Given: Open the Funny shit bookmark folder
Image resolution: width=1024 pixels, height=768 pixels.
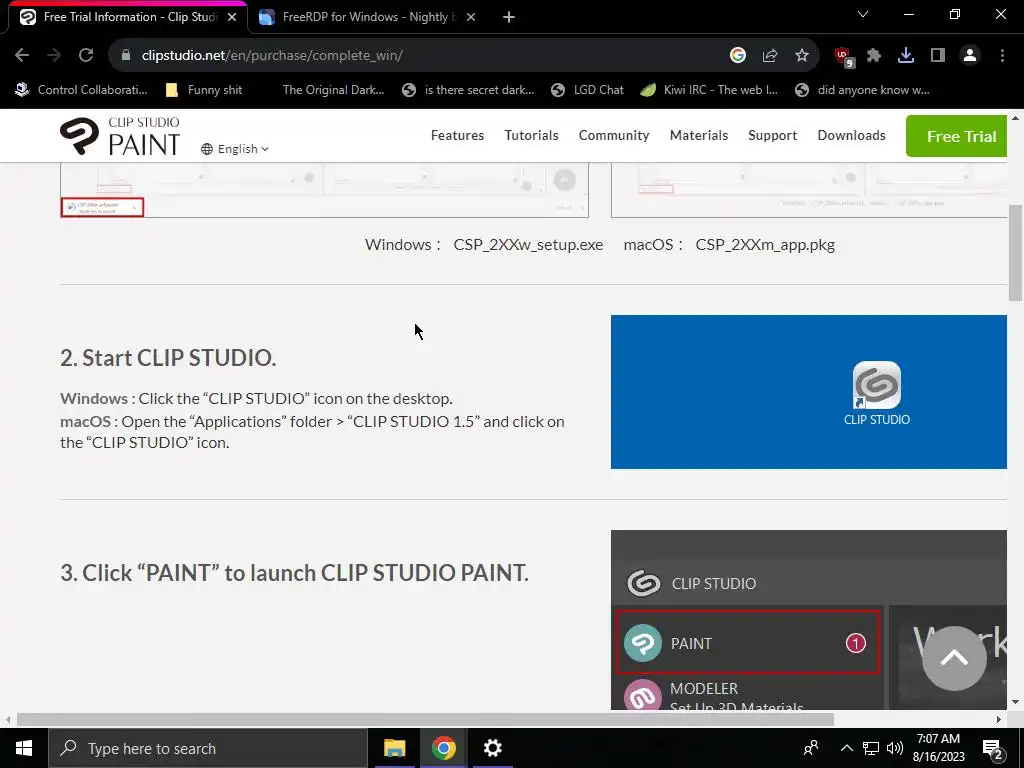Looking at the screenshot, I should click(203, 90).
